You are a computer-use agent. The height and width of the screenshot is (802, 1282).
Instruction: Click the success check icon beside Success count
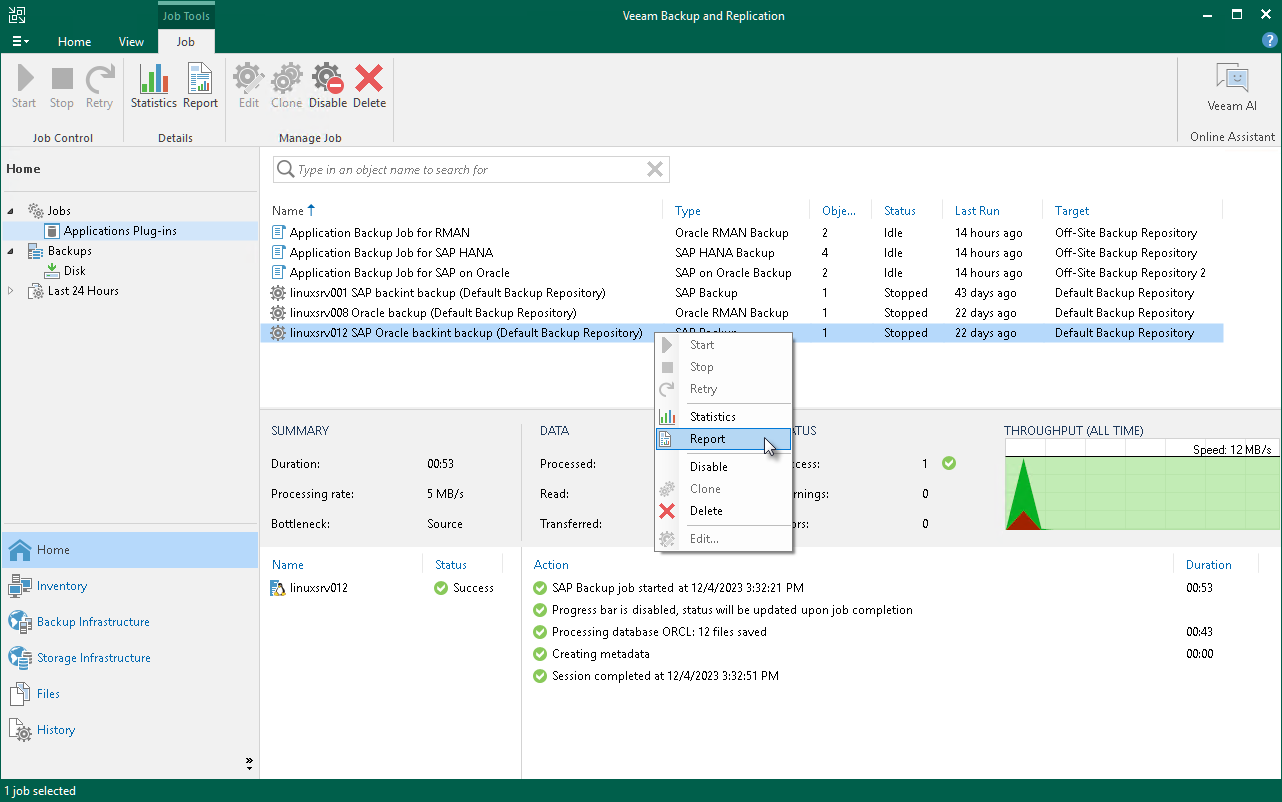tap(949, 463)
